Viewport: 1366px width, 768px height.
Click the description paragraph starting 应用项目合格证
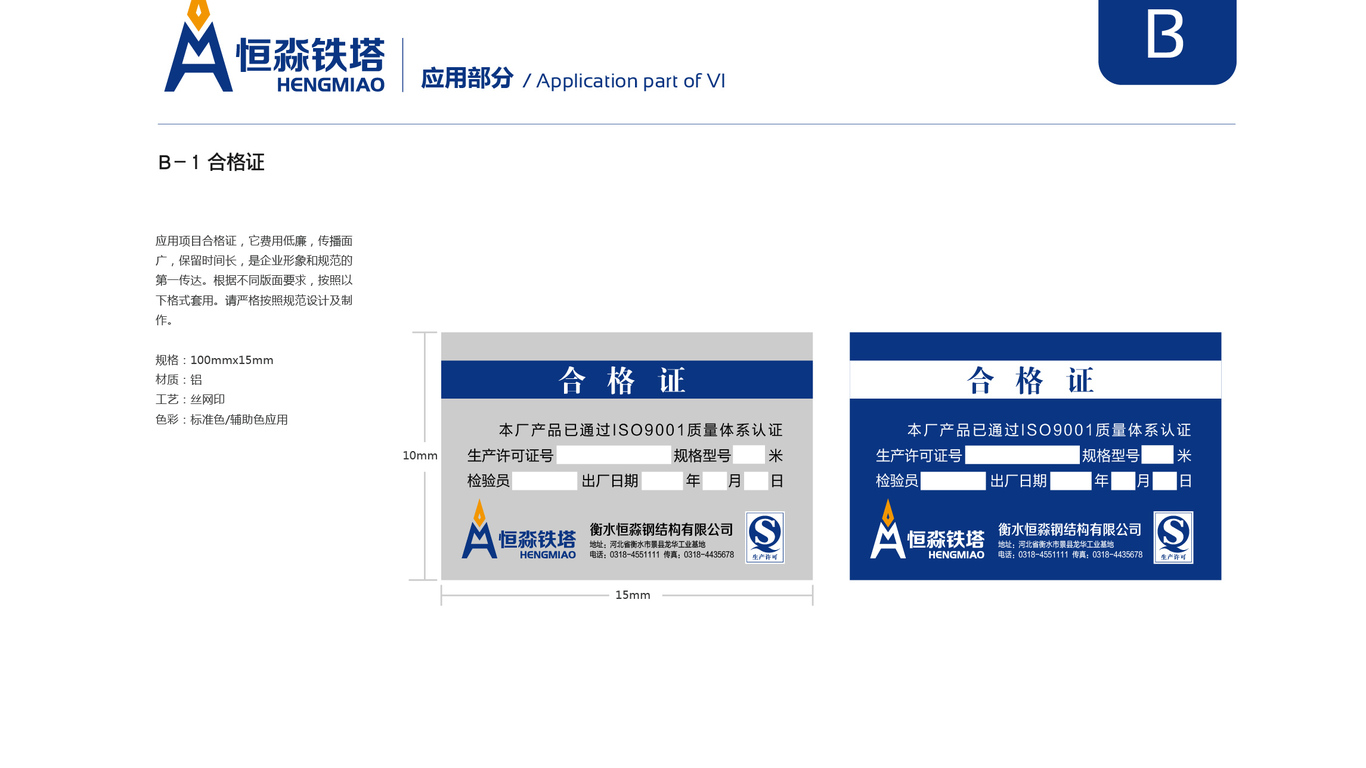coord(254,280)
